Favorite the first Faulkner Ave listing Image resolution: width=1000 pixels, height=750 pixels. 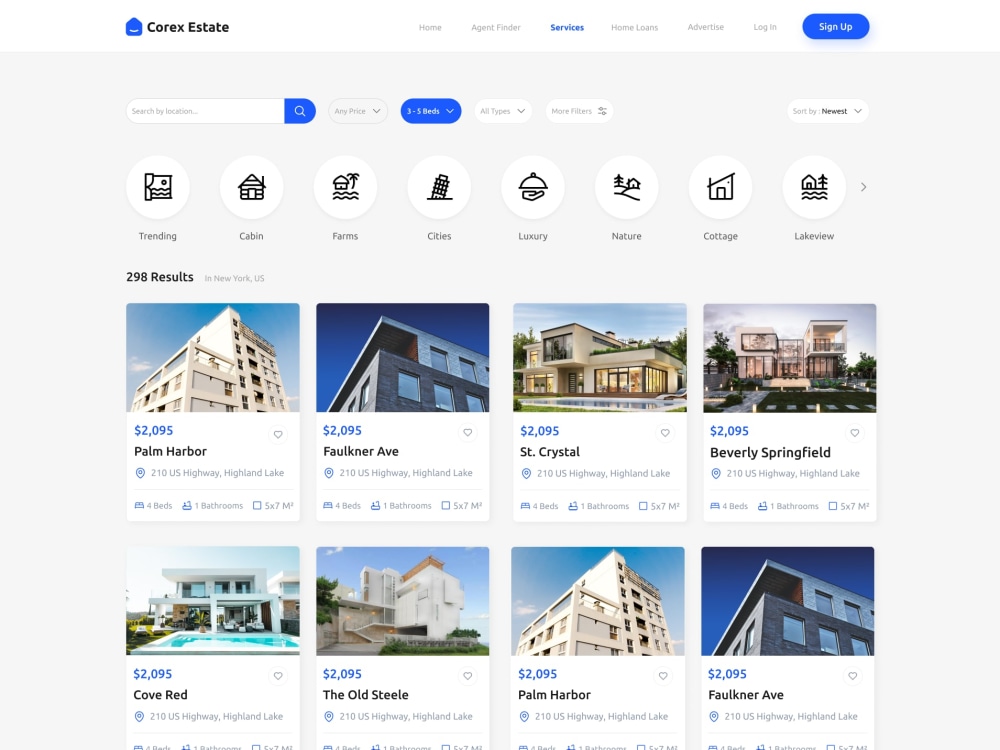pyautogui.click(x=467, y=432)
